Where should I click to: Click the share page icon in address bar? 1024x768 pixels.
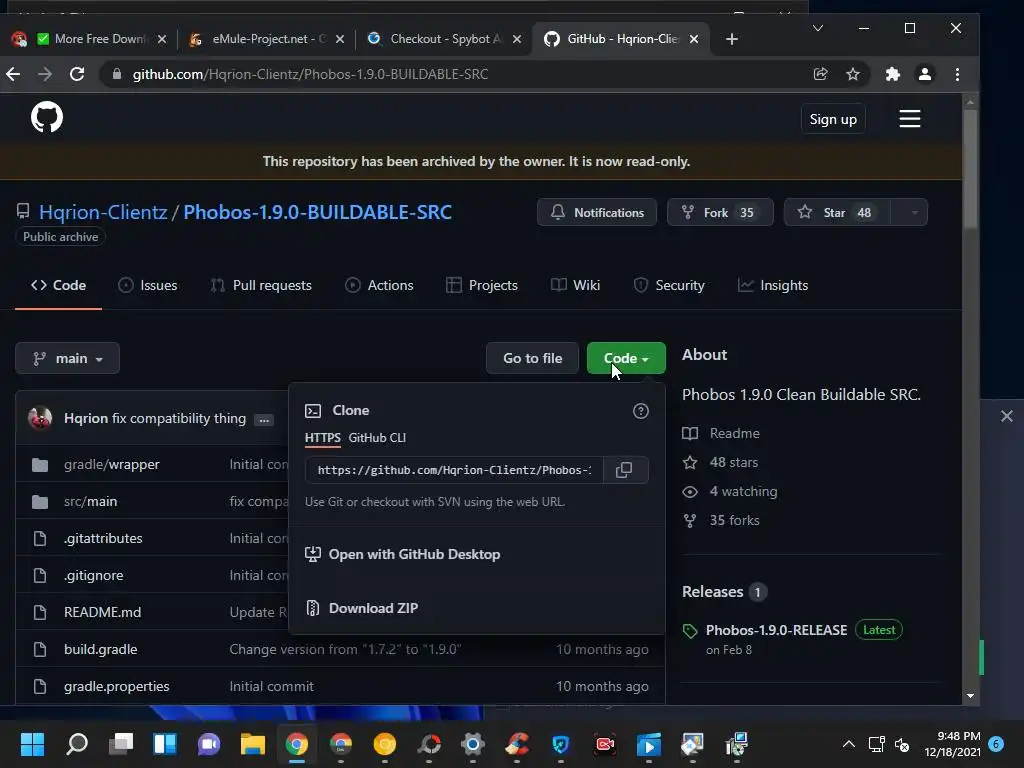click(x=821, y=74)
